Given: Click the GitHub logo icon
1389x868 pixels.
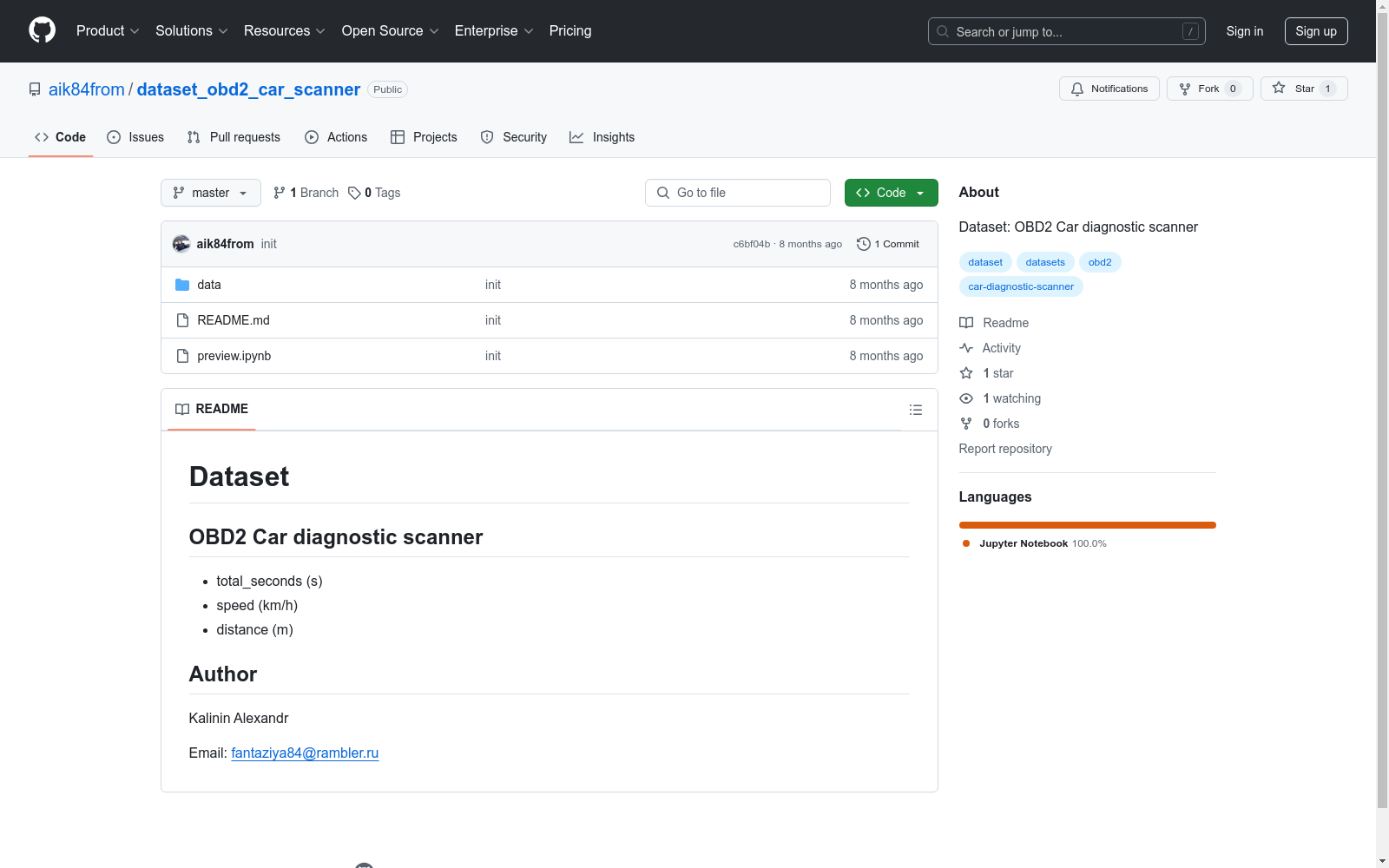Looking at the screenshot, I should [x=42, y=30].
